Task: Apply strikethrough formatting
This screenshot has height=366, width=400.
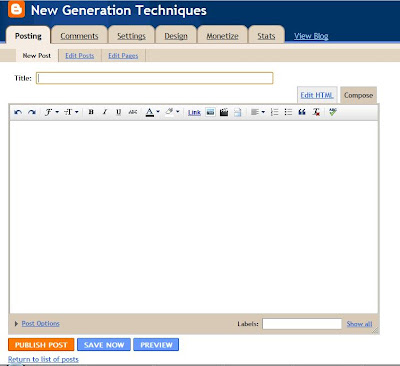Action: (133, 112)
